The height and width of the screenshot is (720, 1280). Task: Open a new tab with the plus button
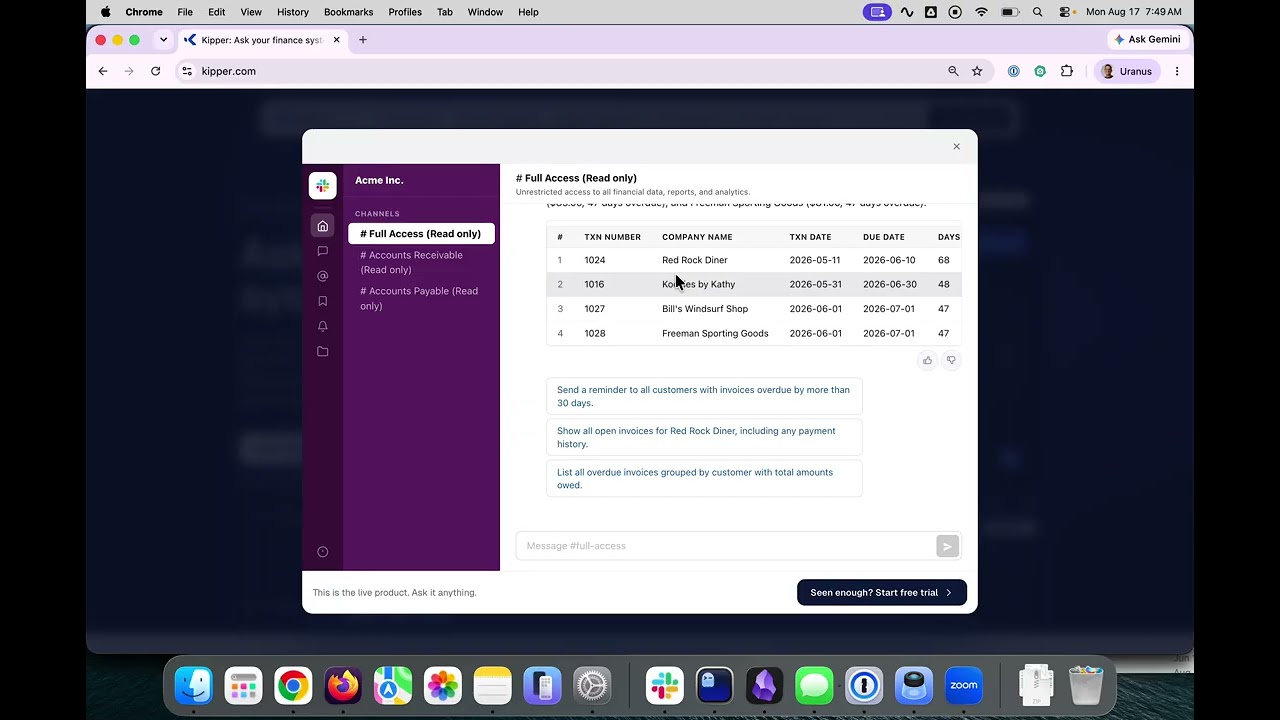[363, 40]
